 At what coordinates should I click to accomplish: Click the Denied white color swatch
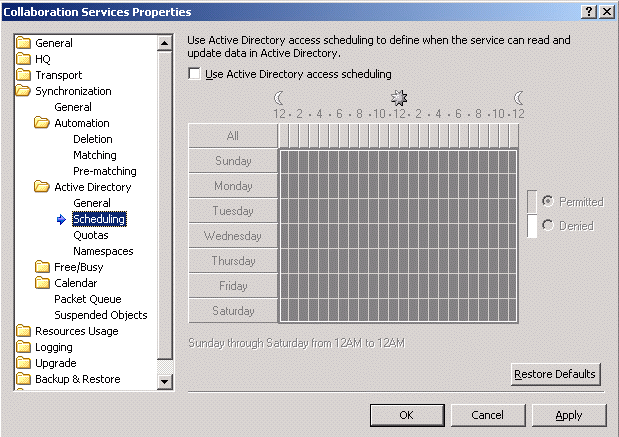[x=532, y=226]
